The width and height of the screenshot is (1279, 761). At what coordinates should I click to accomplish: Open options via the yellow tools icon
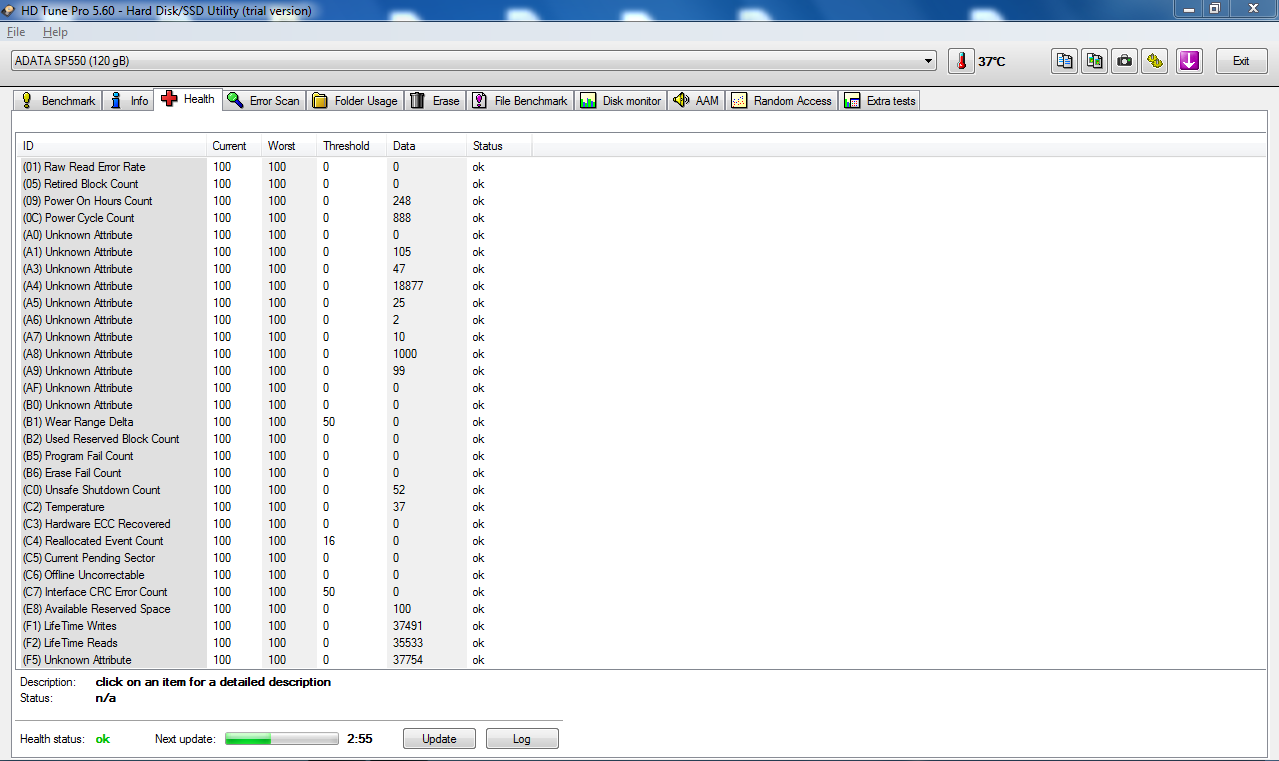(1155, 61)
